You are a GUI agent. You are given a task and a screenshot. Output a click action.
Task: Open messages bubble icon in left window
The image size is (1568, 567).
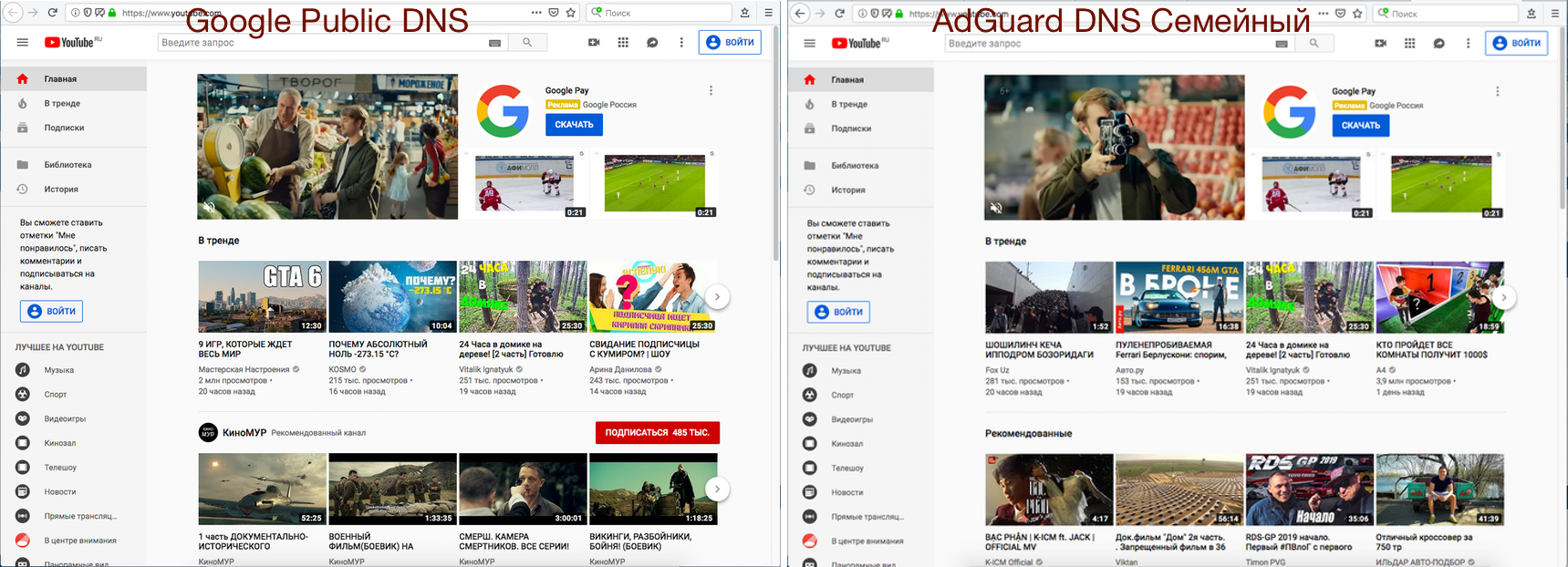652,42
